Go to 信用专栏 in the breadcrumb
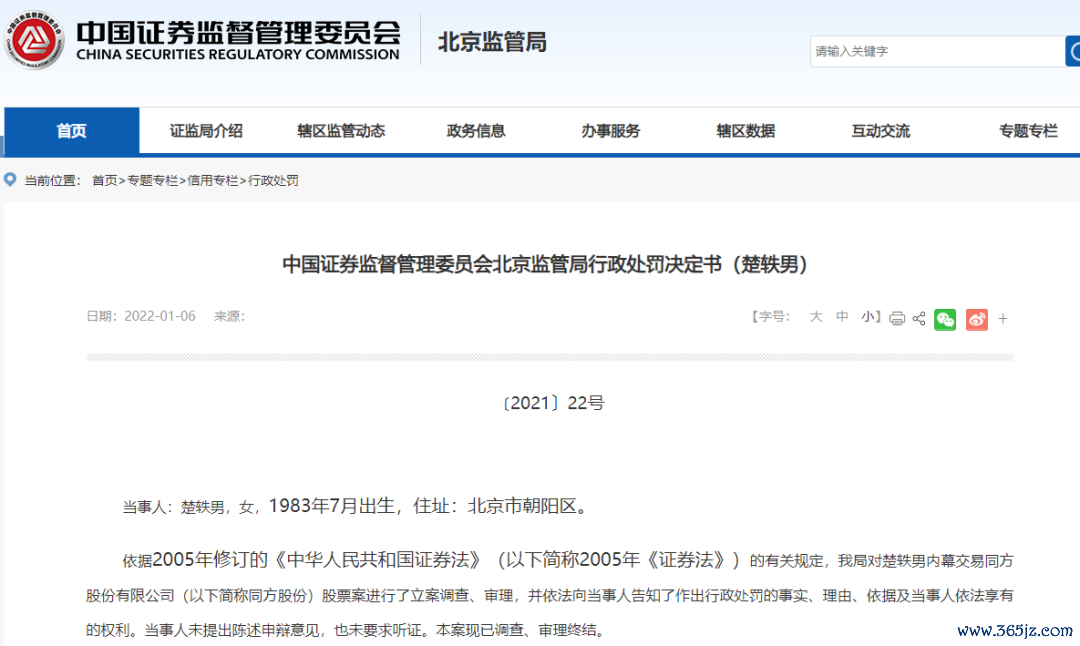This screenshot has width=1080, height=646. 213,180
